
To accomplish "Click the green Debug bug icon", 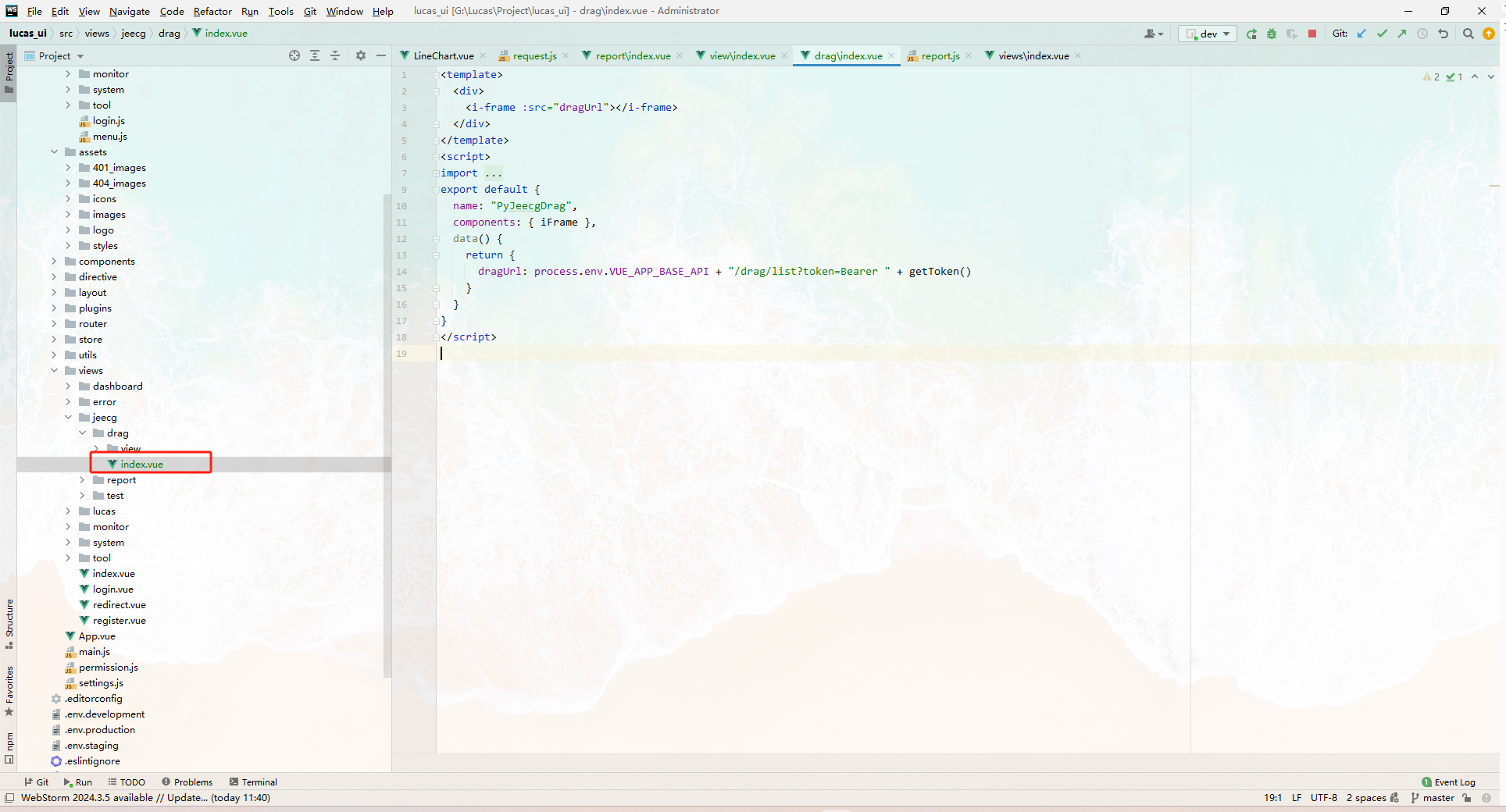I will 1272,34.
